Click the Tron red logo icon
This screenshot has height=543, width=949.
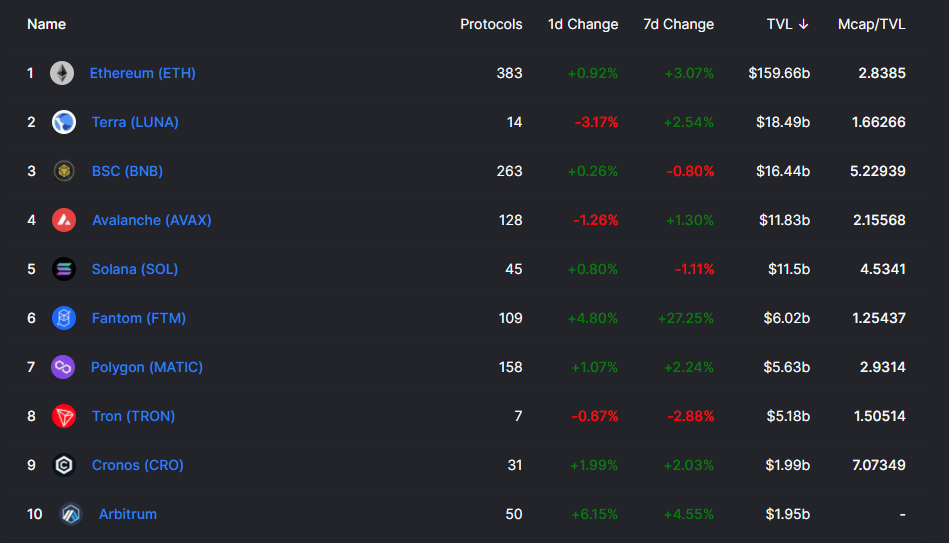(64, 416)
